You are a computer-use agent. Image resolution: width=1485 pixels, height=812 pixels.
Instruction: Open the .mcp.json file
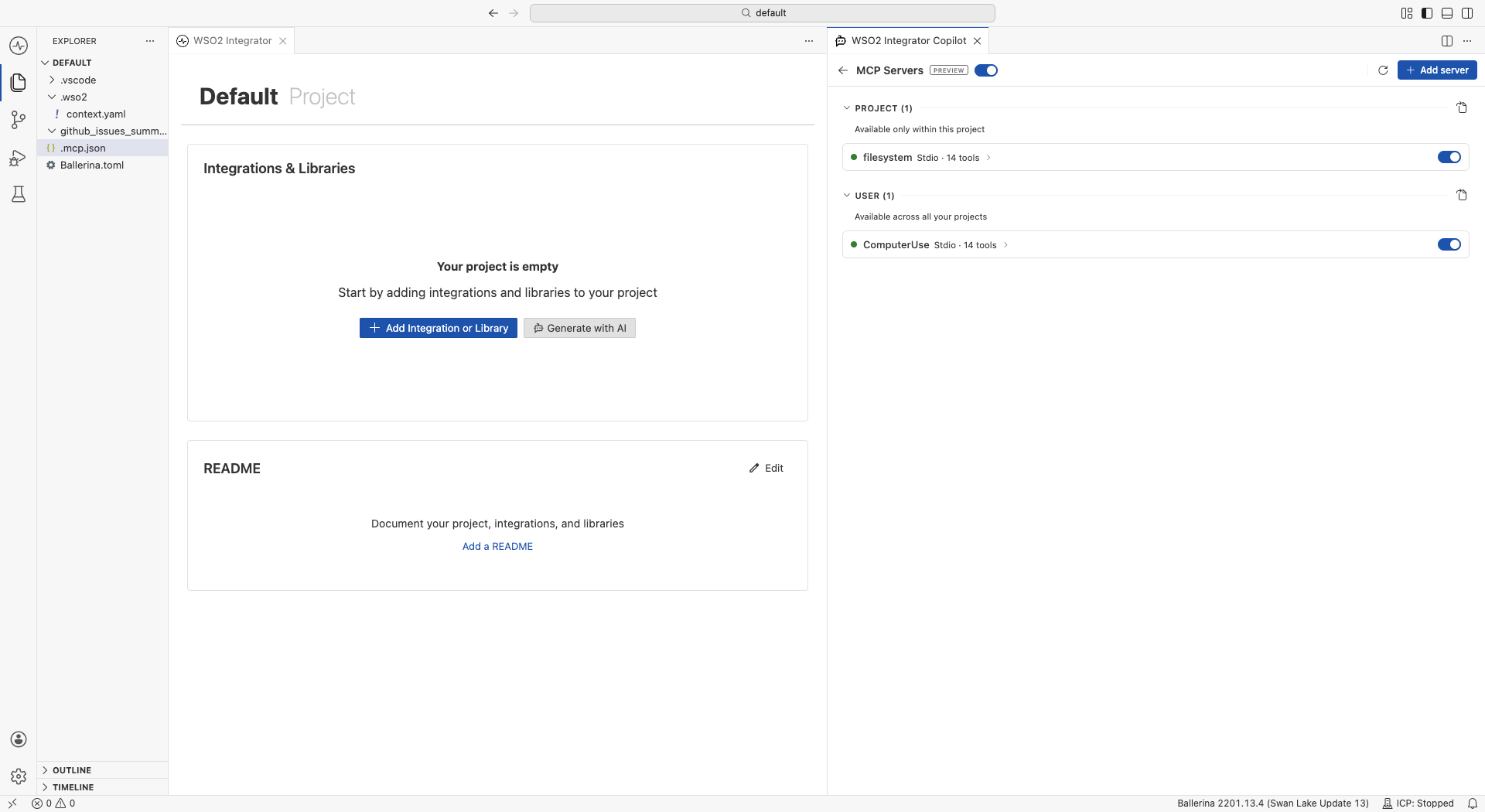point(103,148)
